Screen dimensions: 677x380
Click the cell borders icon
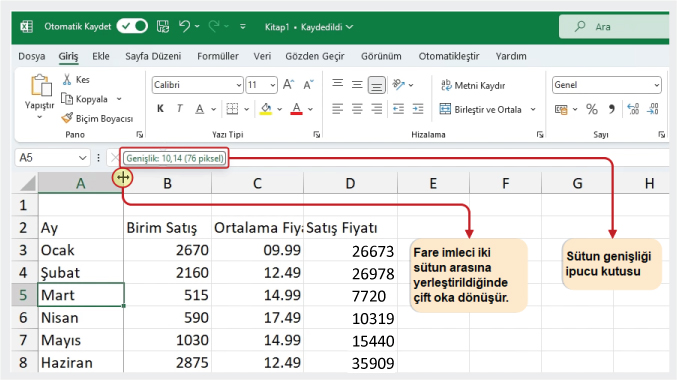[x=232, y=109]
